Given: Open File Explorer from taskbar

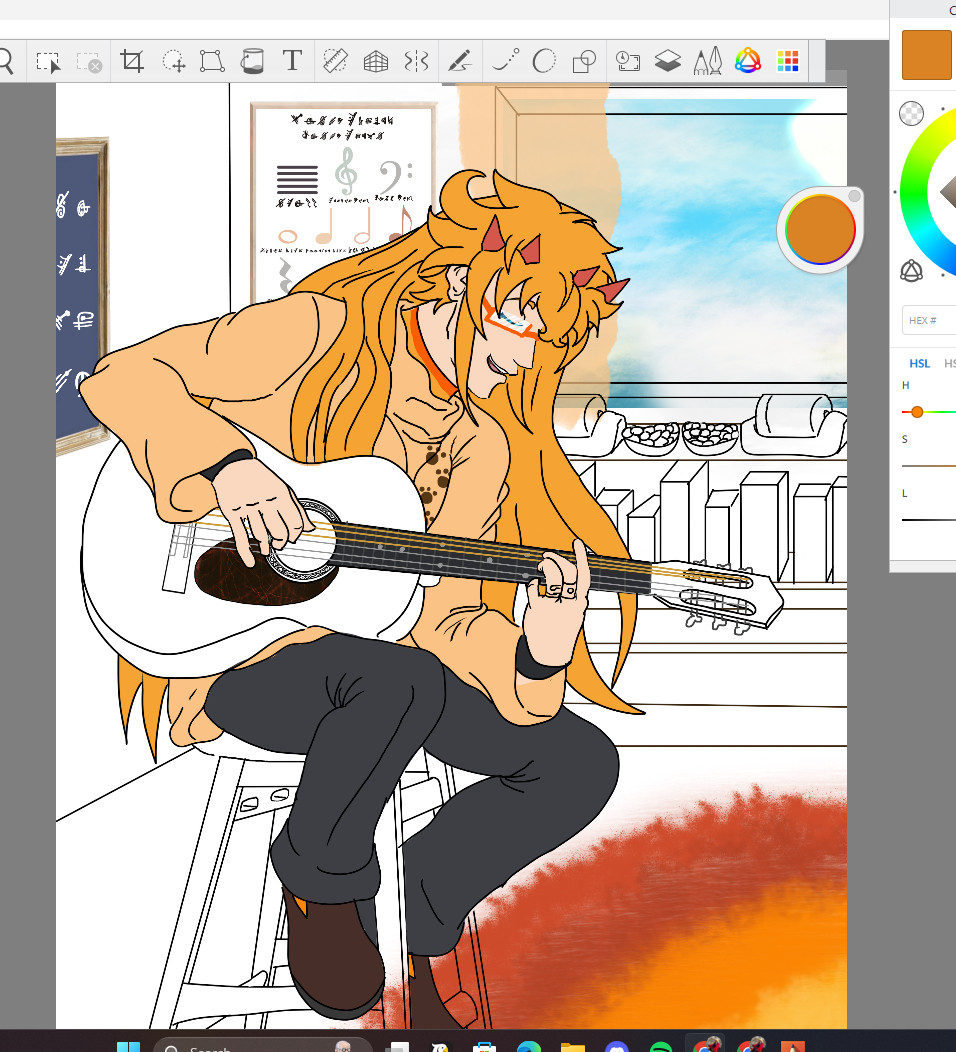Looking at the screenshot, I should [573, 1047].
